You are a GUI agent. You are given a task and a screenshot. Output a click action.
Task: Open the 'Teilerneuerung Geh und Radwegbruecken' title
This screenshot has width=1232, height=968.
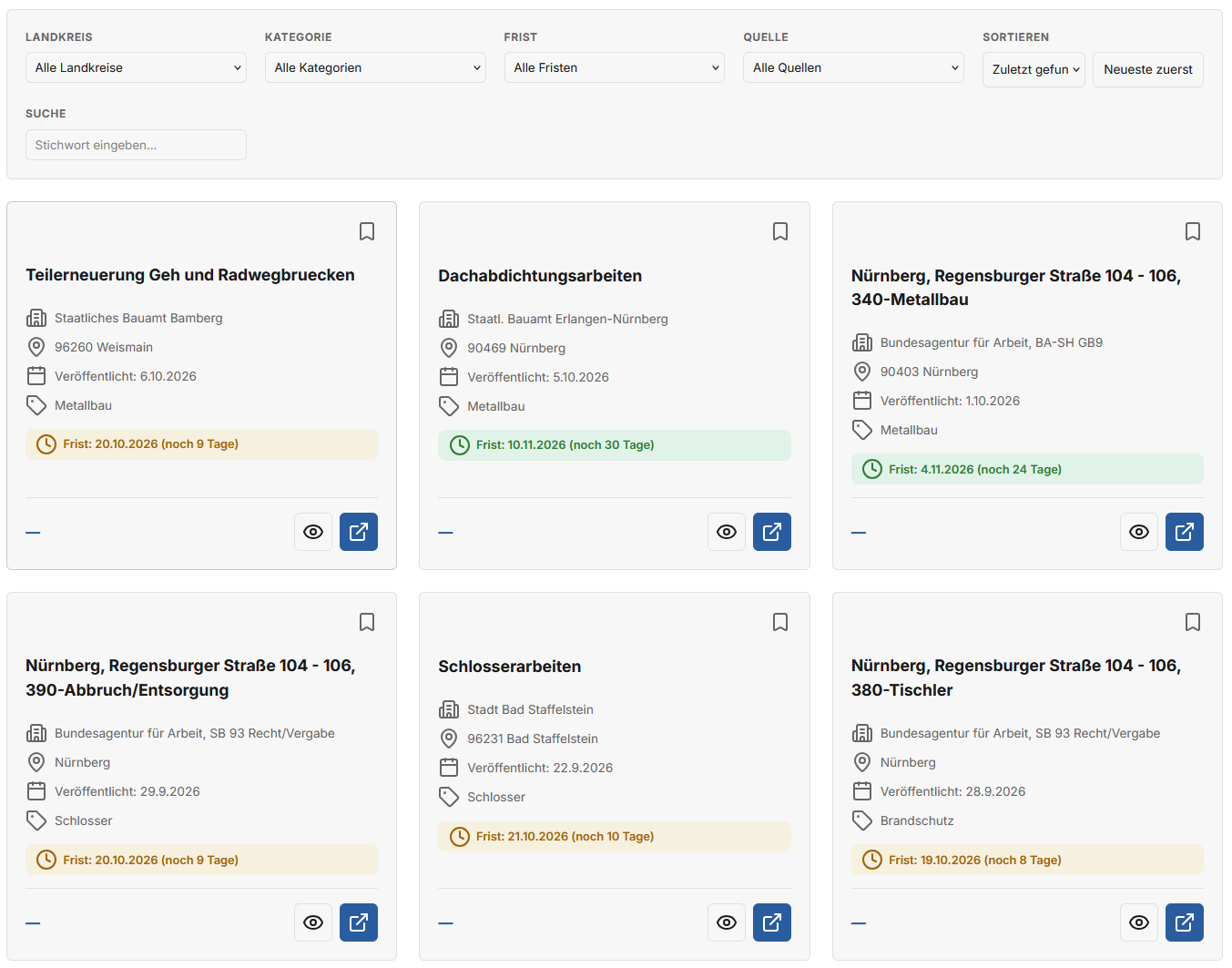point(190,275)
